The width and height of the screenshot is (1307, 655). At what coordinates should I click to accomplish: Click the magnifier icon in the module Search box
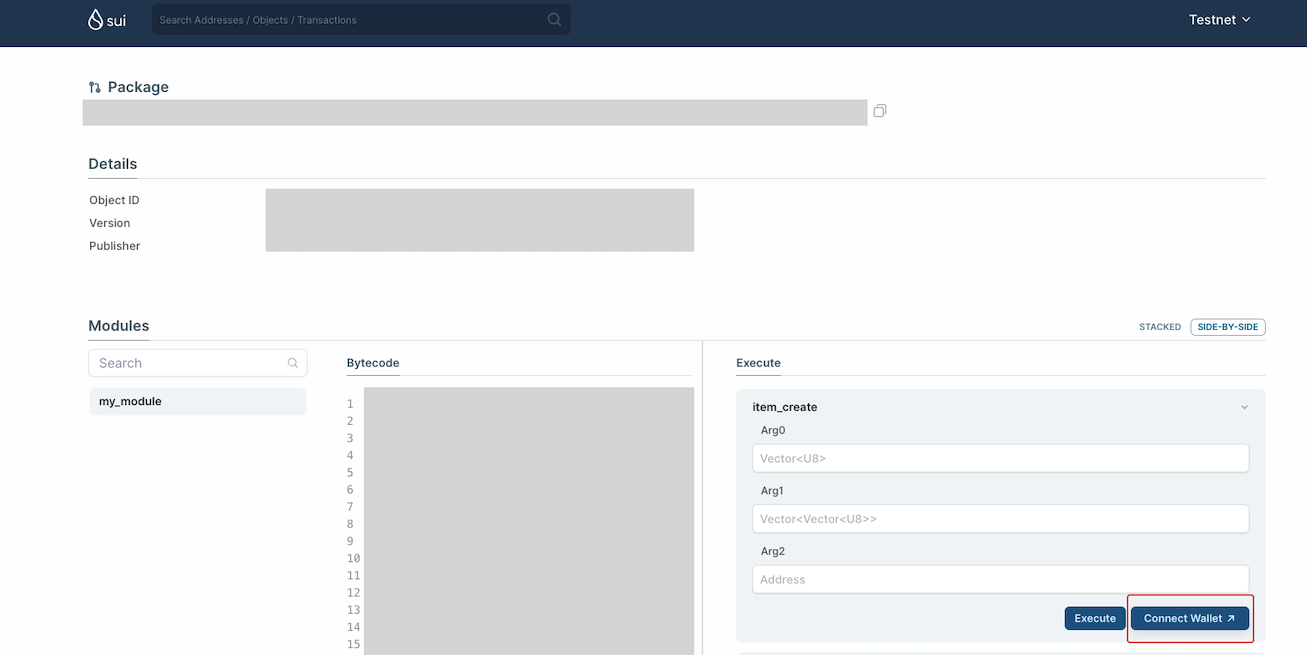click(292, 362)
